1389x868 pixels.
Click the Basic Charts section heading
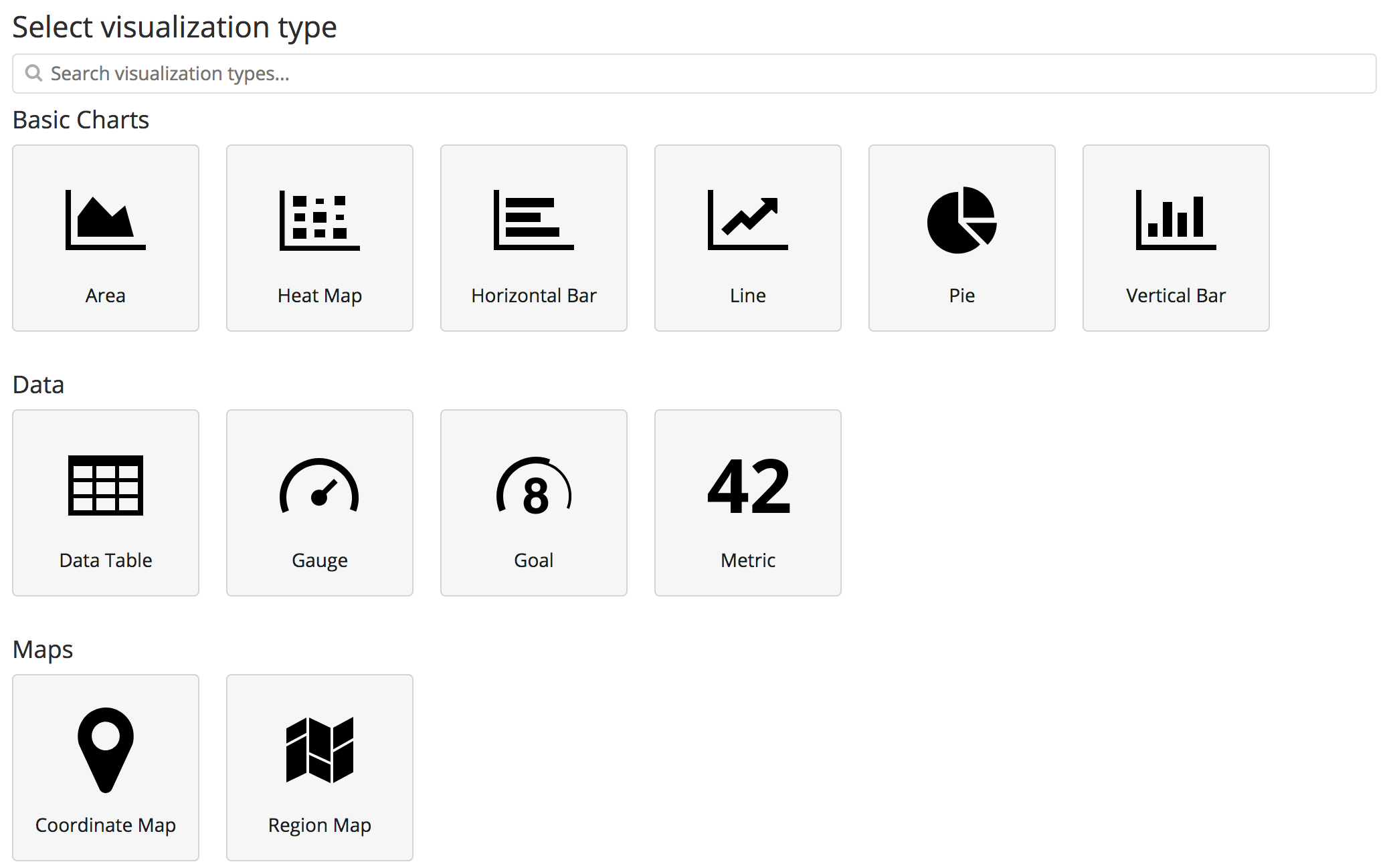pyautogui.click(x=81, y=120)
